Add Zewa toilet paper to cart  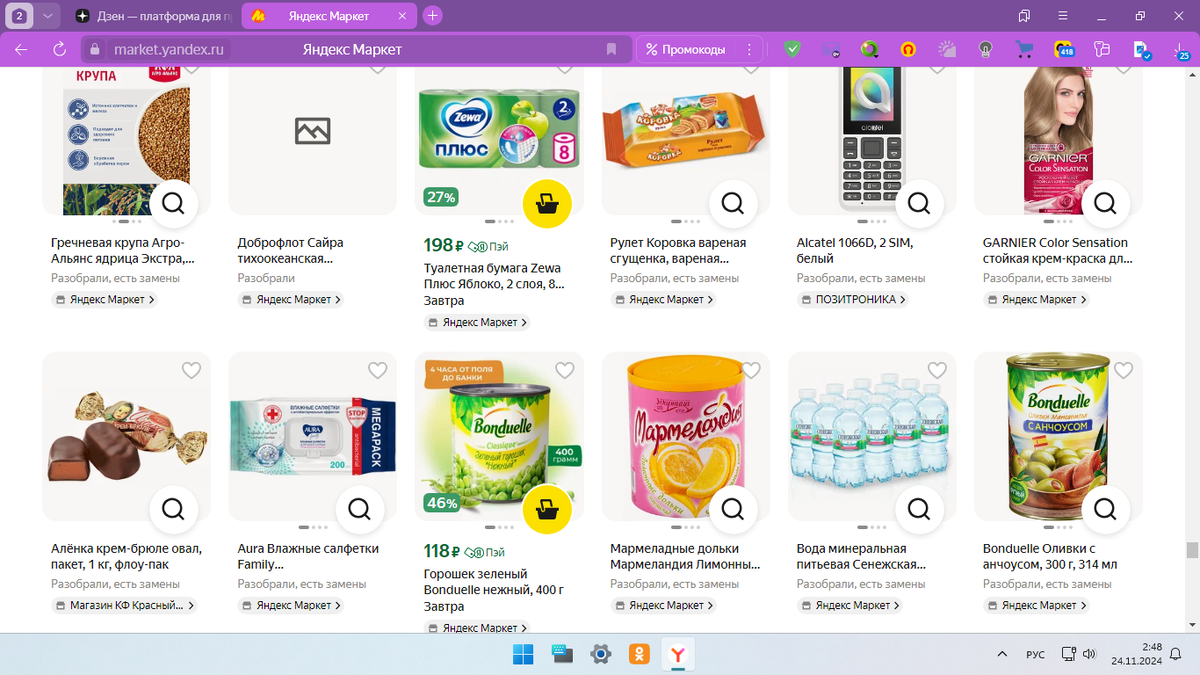pos(547,204)
